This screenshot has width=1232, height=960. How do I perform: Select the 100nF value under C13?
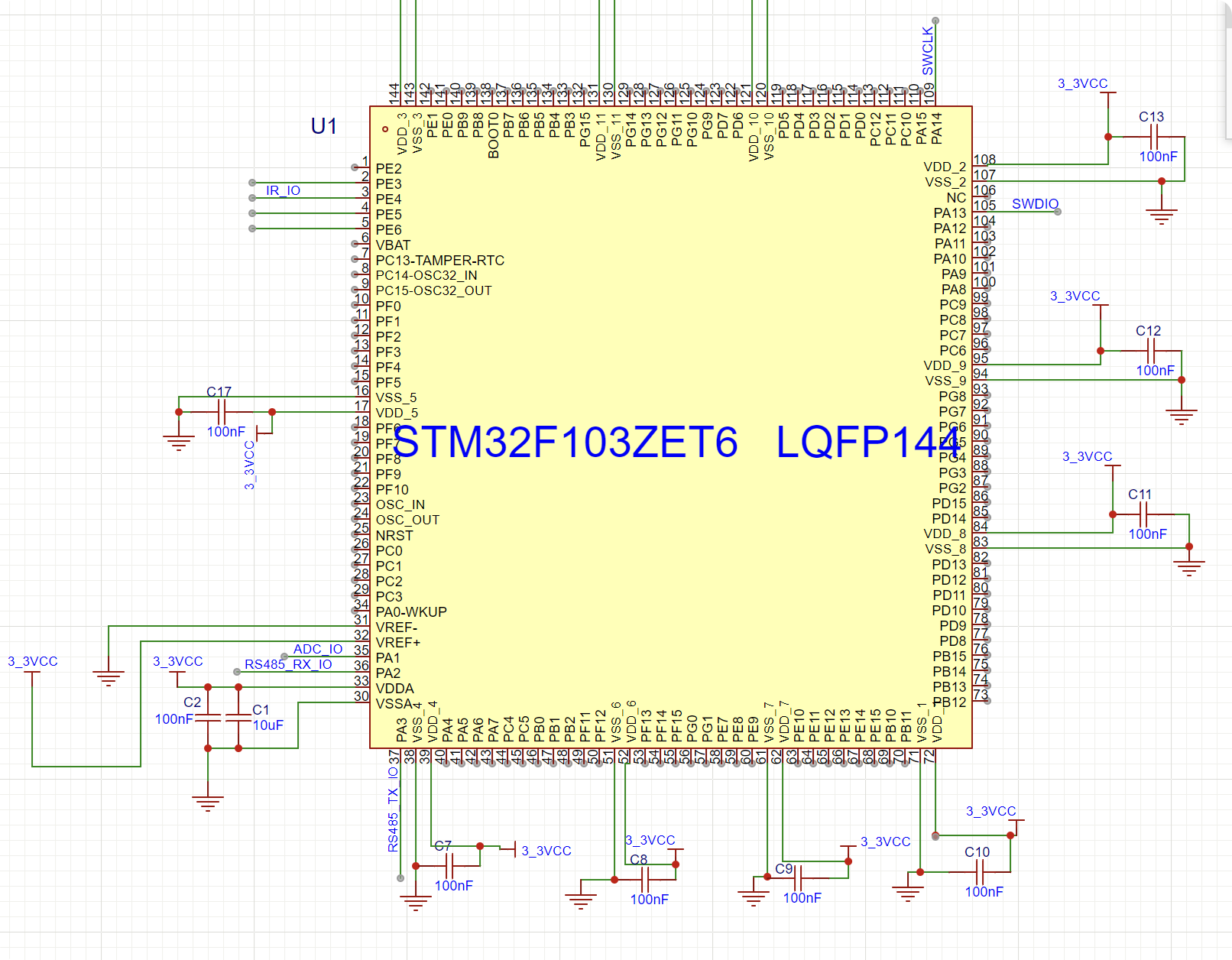tap(1159, 157)
